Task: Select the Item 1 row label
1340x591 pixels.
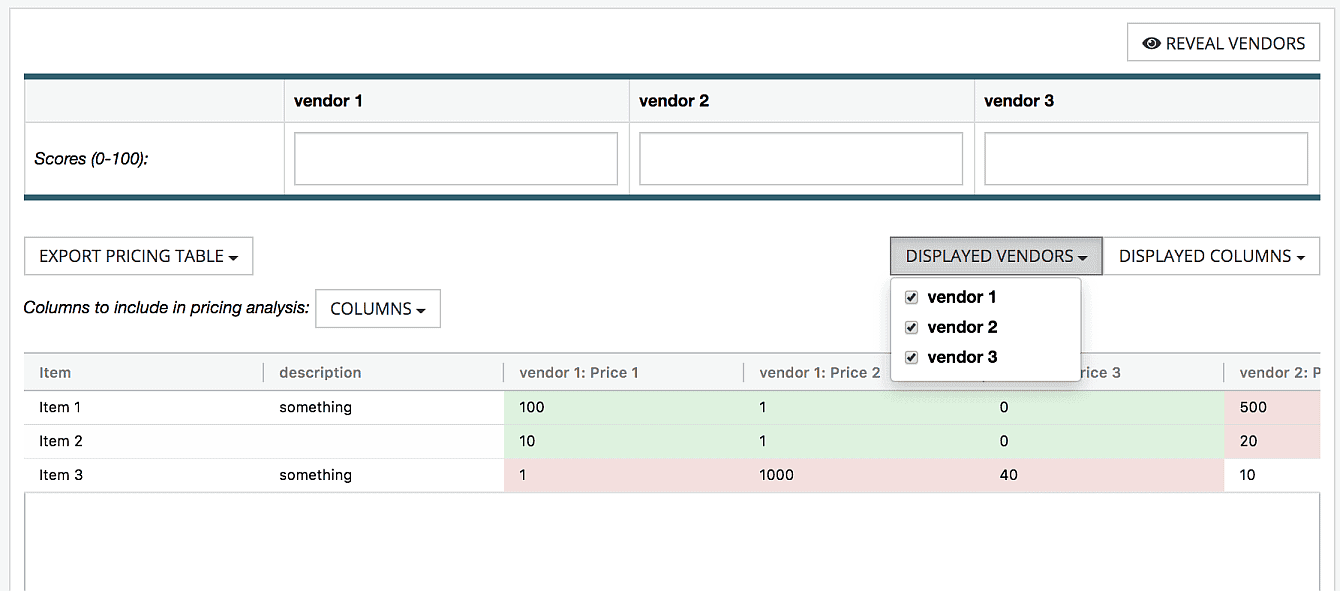Action: click(x=61, y=407)
